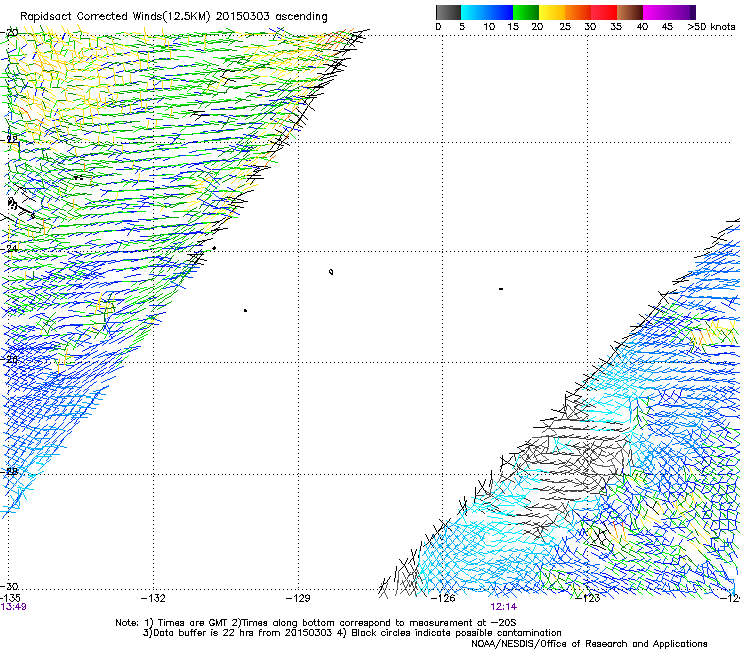The width and height of the screenshot is (740, 650).
Task: Click the cyan-blue 5-15 knots legend segment
Action: (487, 12)
